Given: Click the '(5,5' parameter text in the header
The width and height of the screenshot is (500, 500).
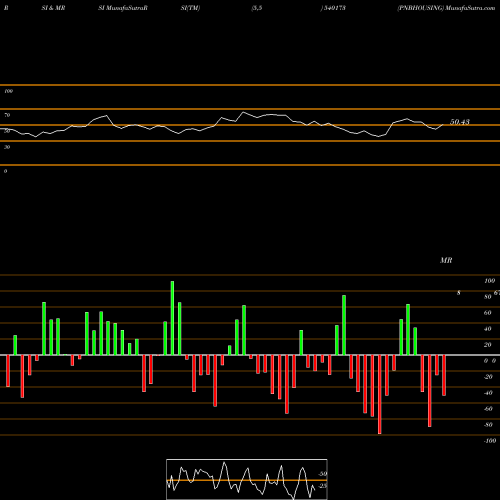Looking at the screenshot, I should (257, 8).
